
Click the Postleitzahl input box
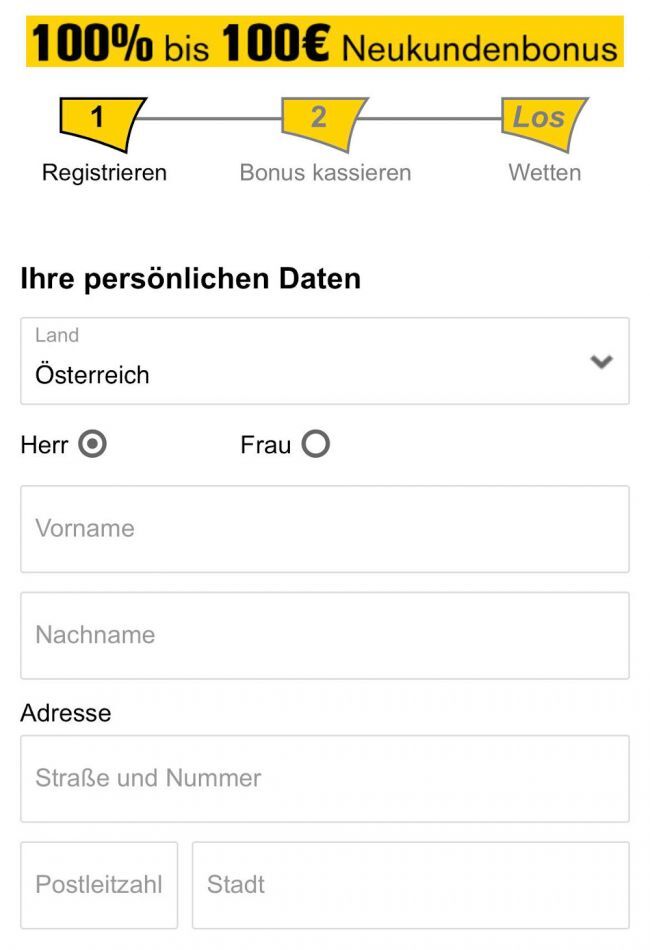[x=99, y=885]
